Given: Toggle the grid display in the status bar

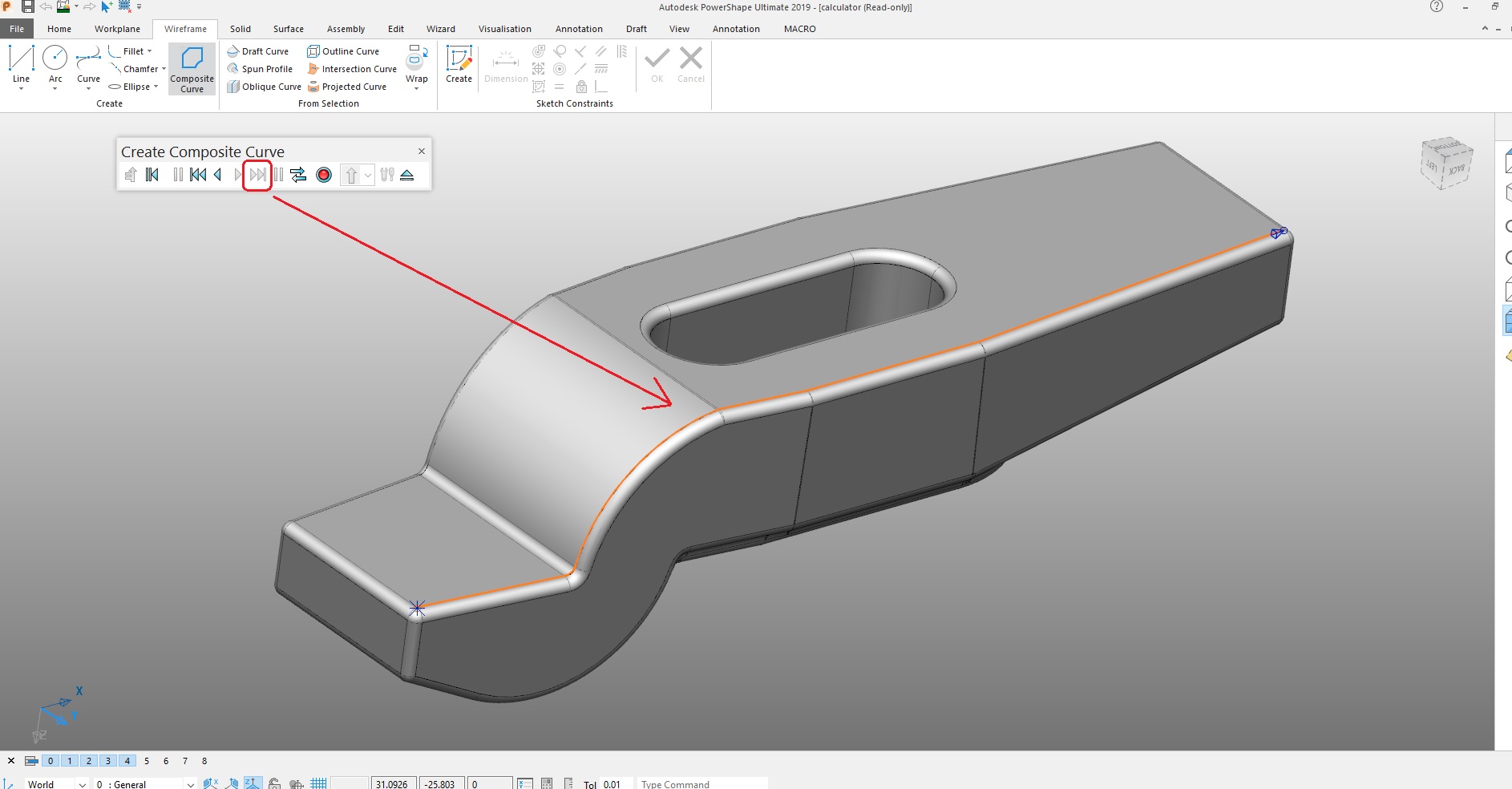Looking at the screenshot, I should pos(318,783).
